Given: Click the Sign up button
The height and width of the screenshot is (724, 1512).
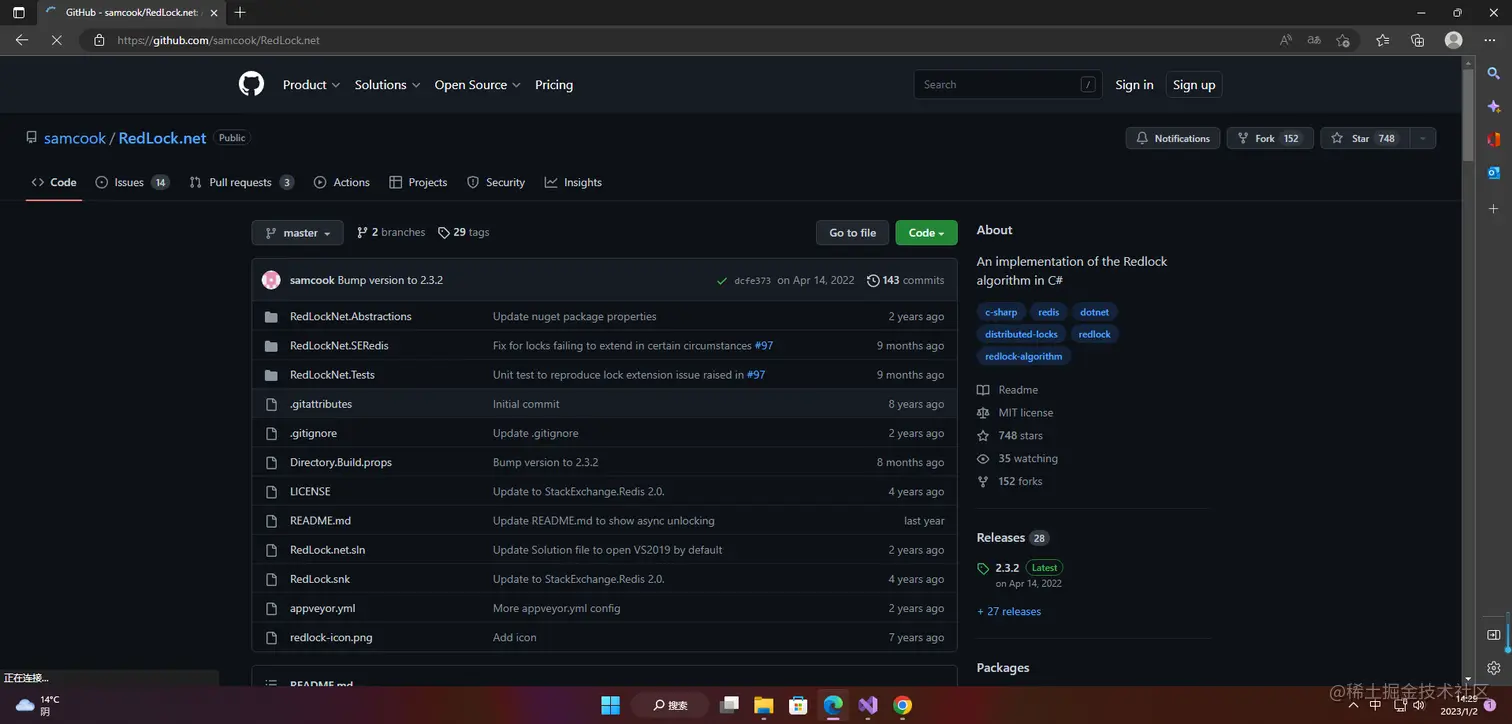Looking at the screenshot, I should click(1194, 85).
